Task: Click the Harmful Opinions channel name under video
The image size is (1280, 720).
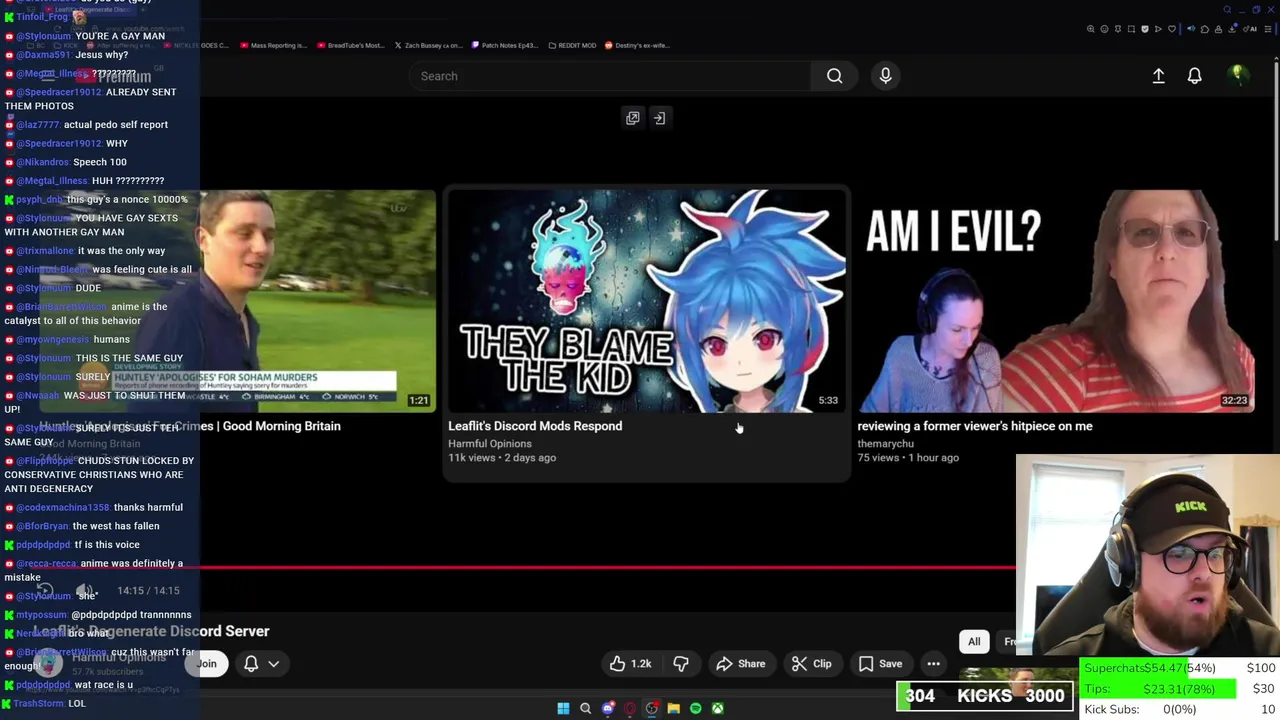Action: coord(490,443)
